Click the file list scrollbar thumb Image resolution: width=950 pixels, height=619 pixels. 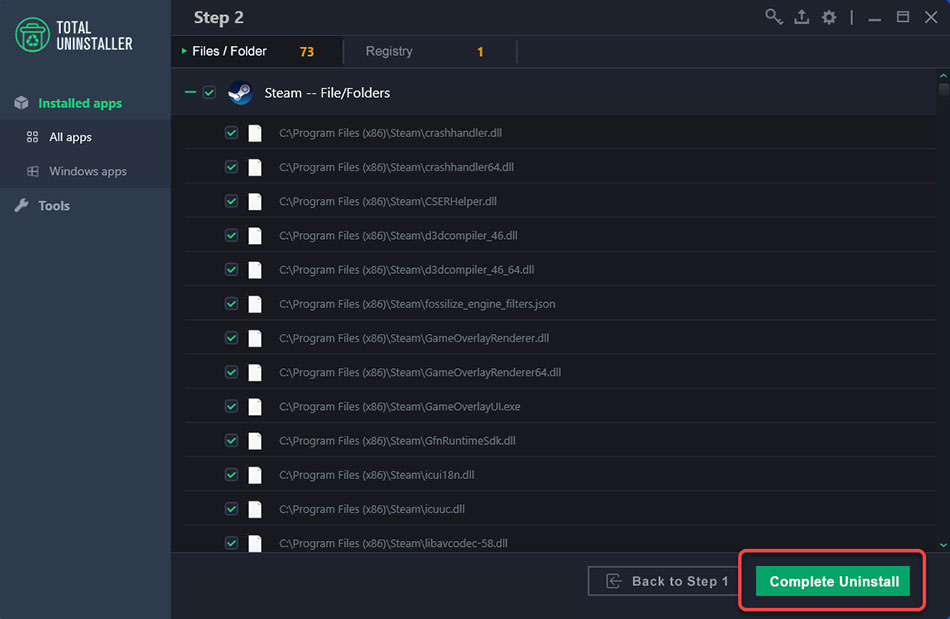tap(943, 89)
